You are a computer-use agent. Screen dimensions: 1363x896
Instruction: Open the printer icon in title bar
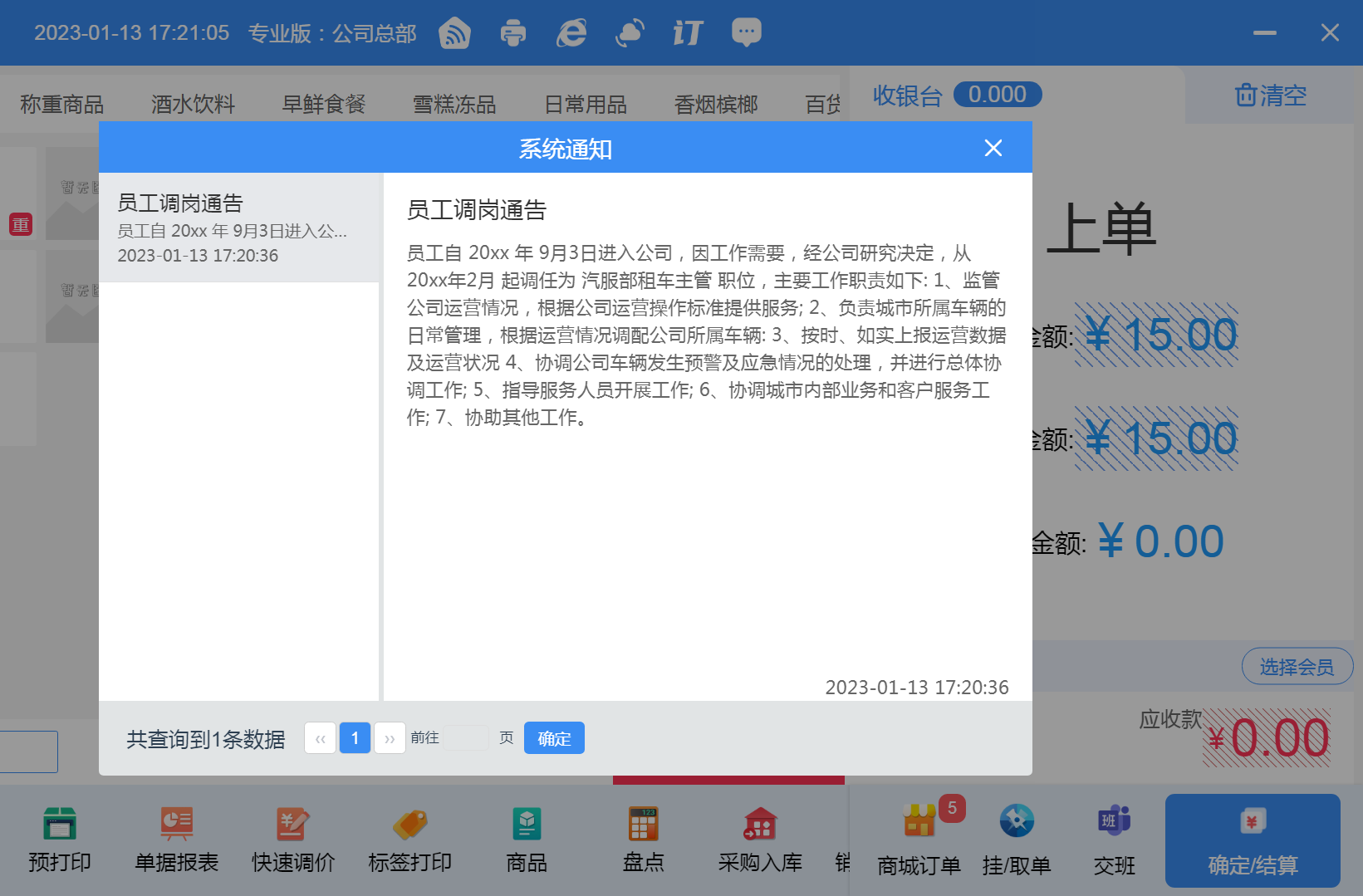(x=513, y=33)
